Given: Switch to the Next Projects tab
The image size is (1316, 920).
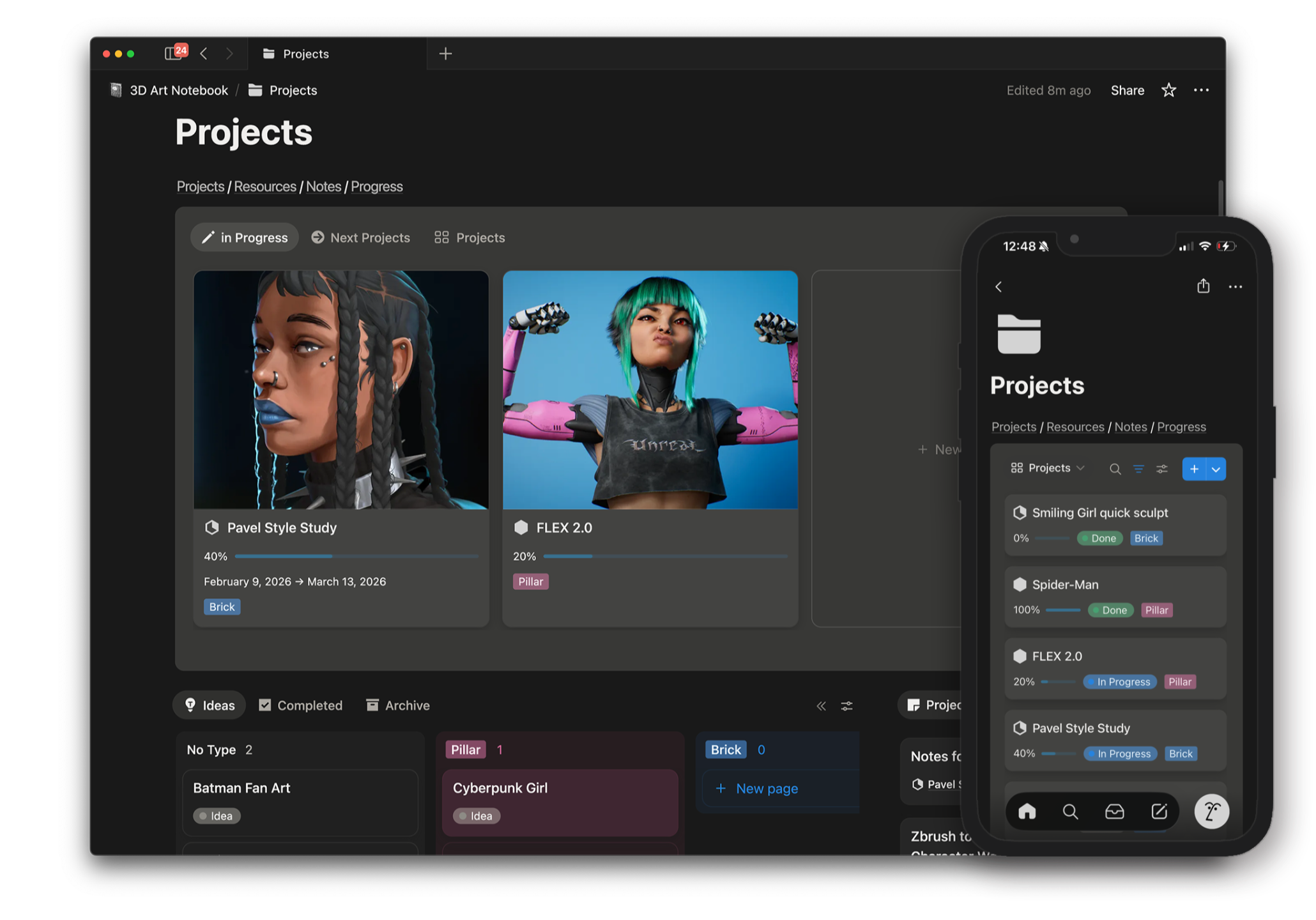Looking at the screenshot, I should (361, 238).
